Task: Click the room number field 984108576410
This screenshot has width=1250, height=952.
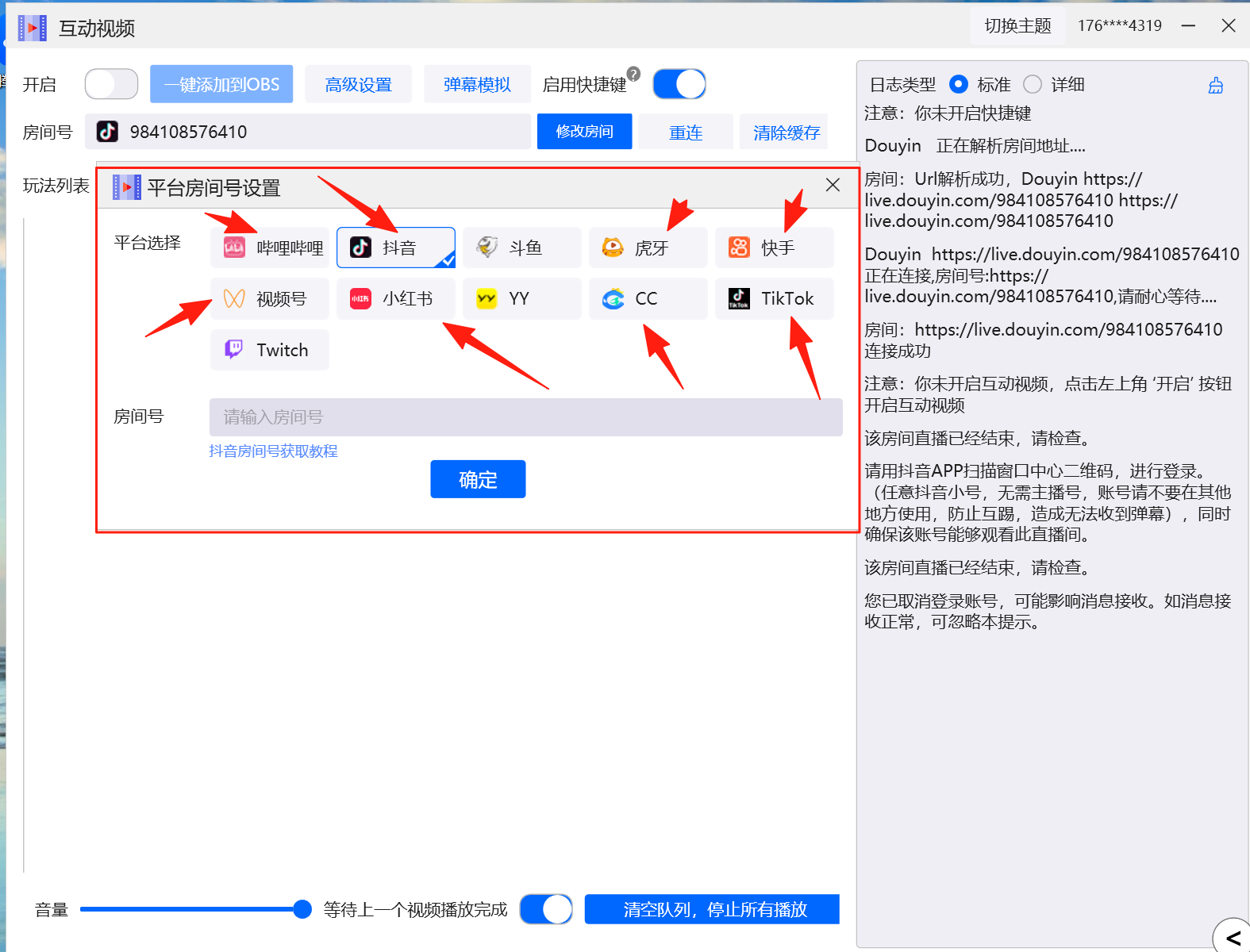Action: 308,132
